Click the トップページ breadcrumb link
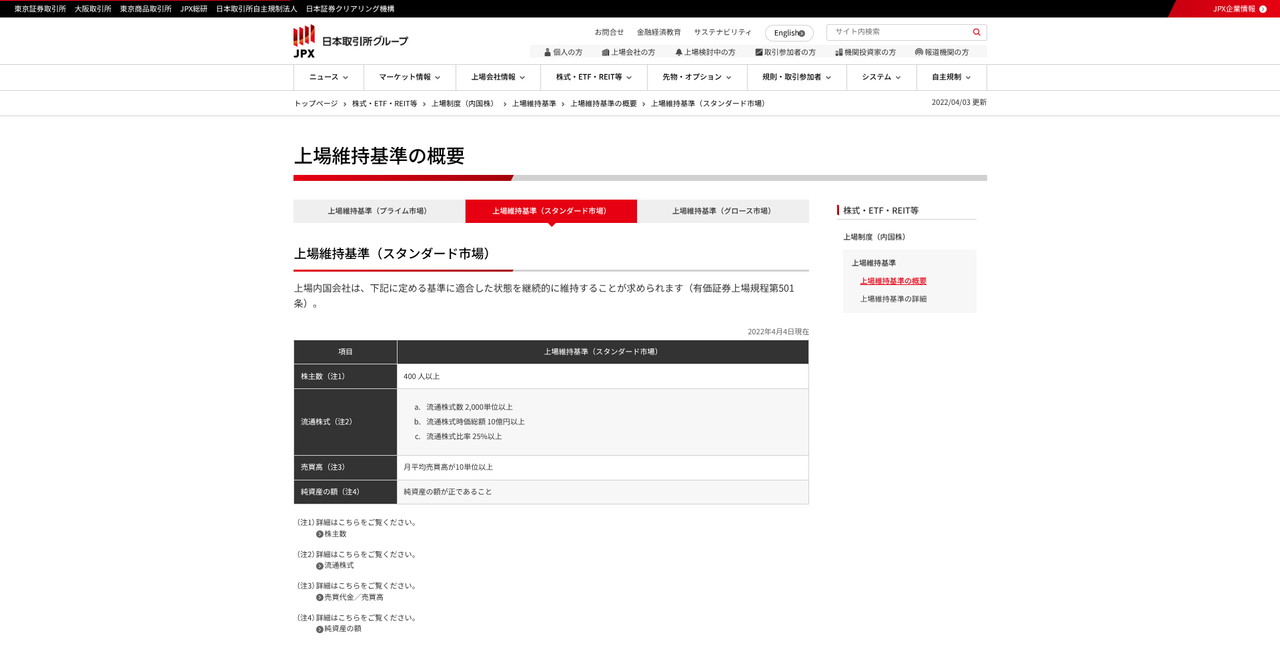 coord(316,102)
